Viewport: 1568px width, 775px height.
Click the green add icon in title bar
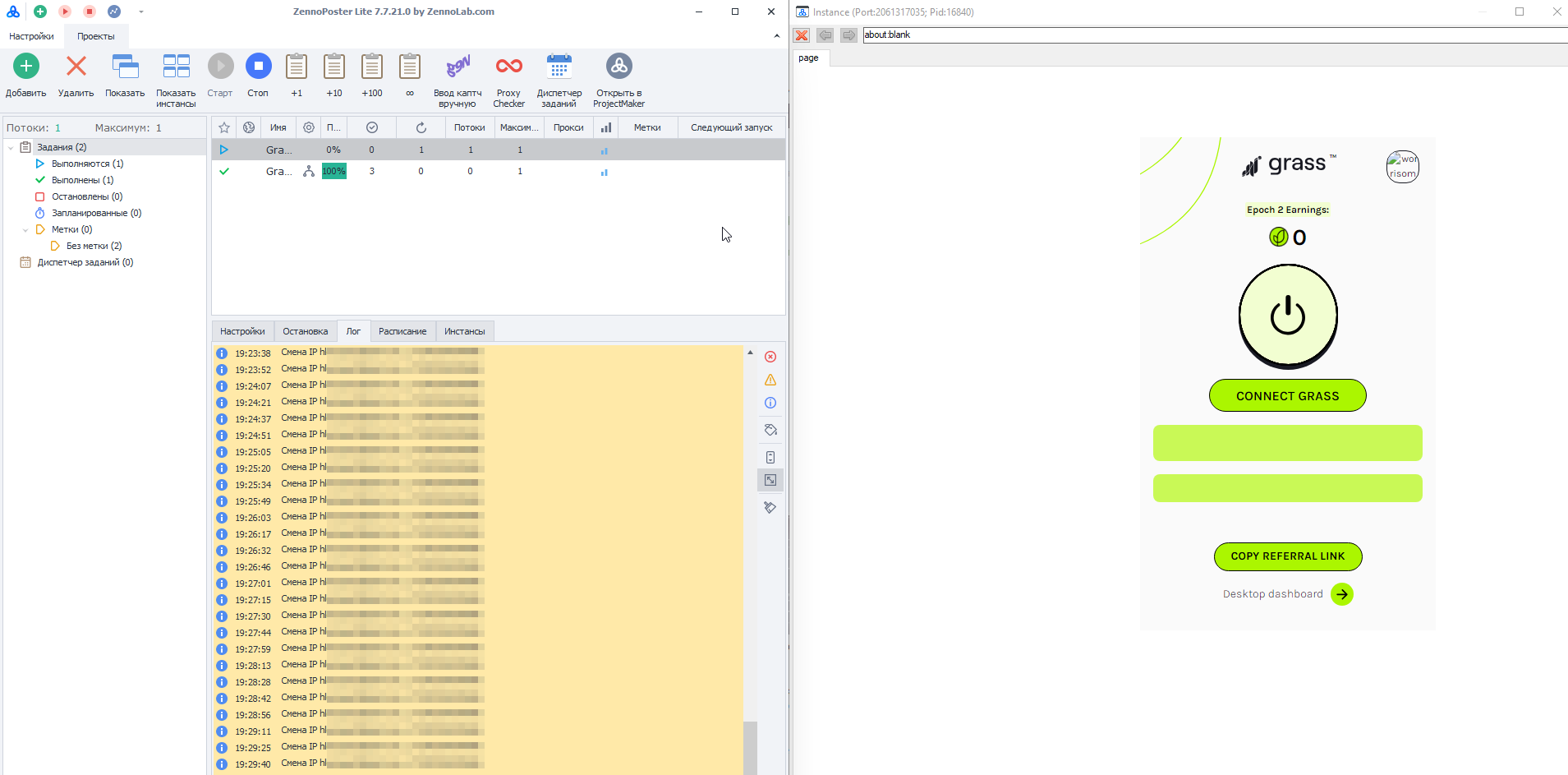click(x=40, y=12)
